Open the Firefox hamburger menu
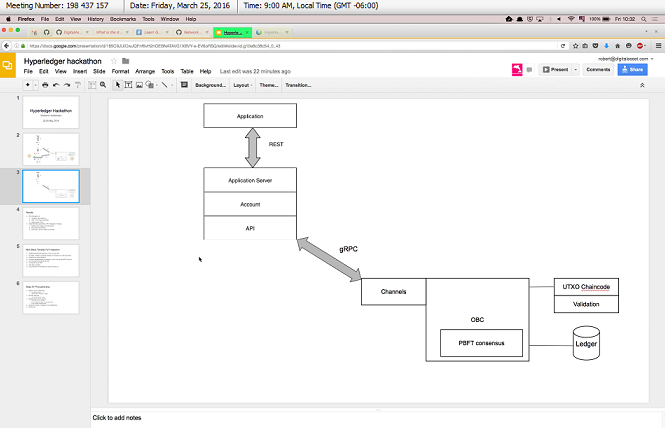Screen dimensions: 665x428 click(658, 46)
